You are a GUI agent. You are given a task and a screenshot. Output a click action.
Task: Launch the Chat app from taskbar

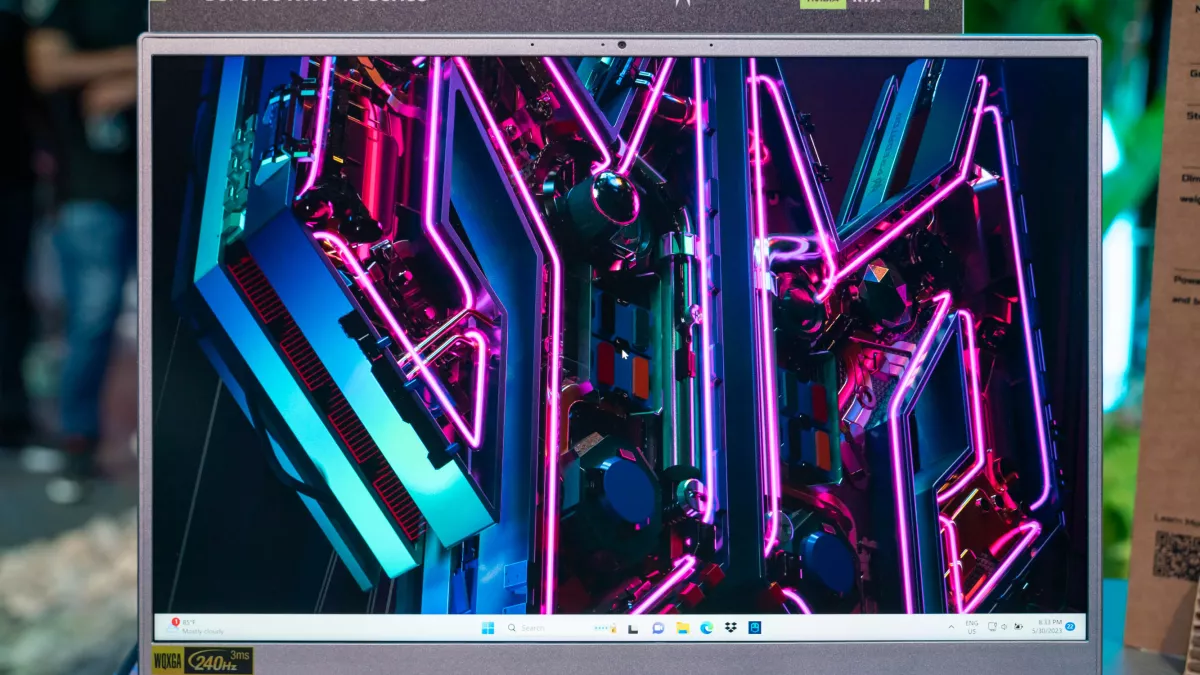click(658, 628)
